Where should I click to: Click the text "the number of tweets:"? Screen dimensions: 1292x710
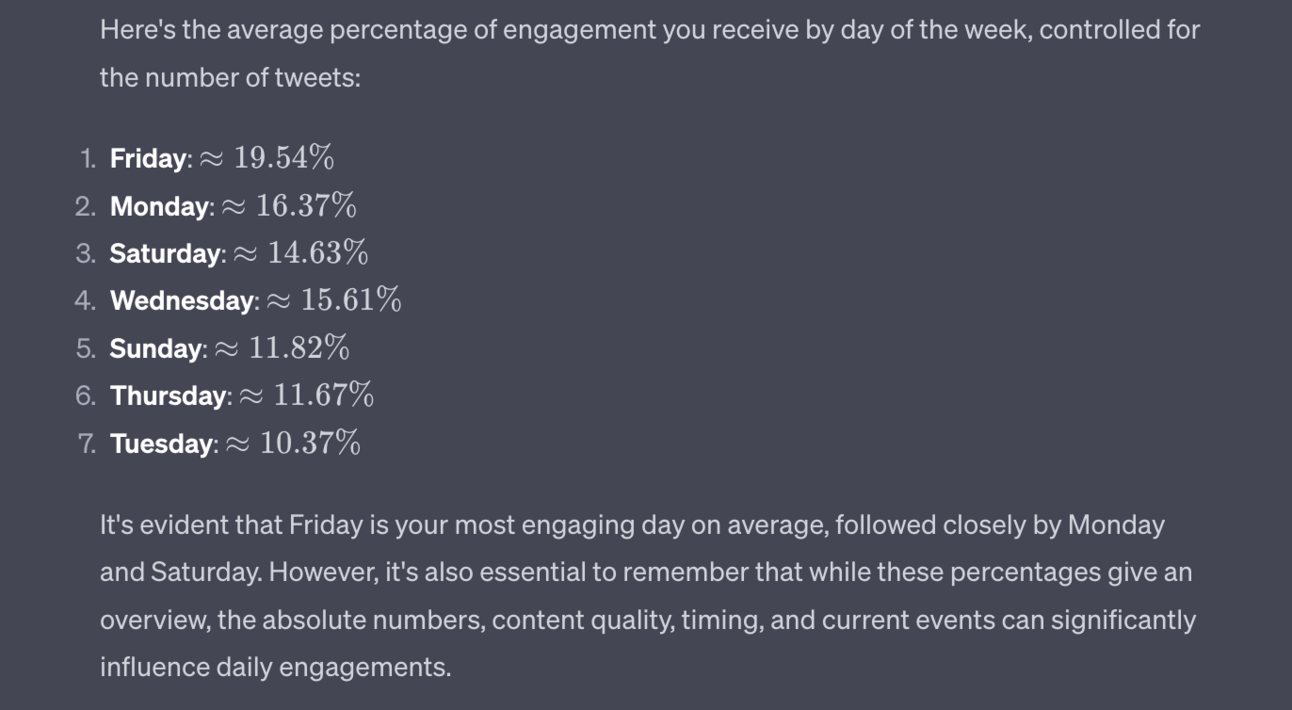(230, 77)
